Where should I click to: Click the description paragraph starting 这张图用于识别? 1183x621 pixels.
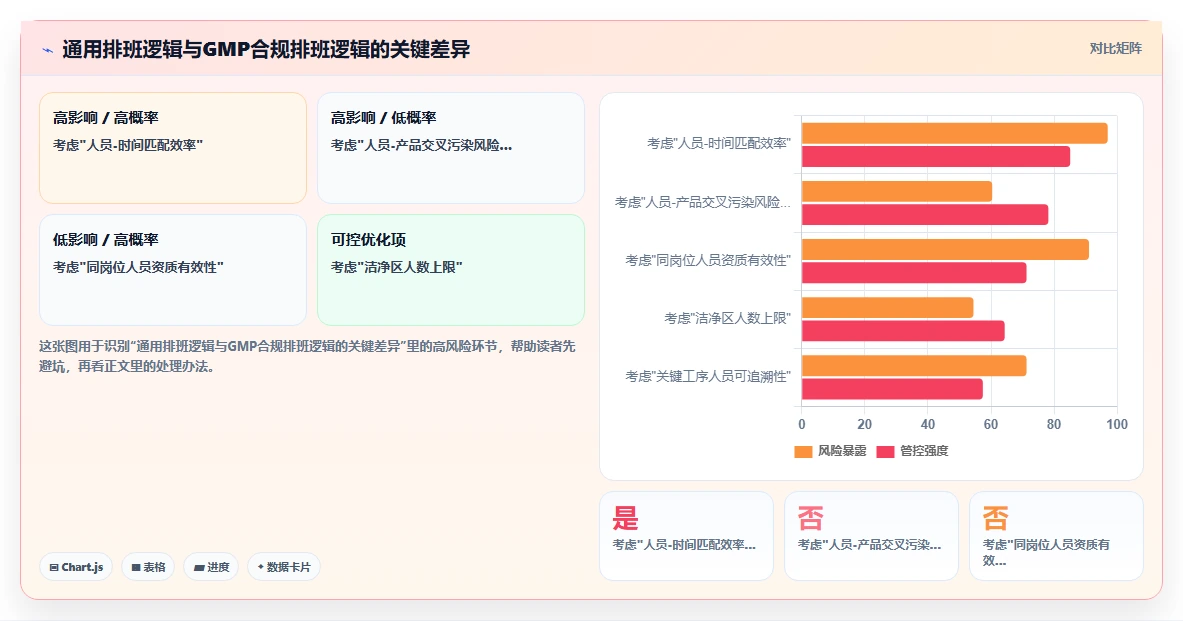[307, 356]
